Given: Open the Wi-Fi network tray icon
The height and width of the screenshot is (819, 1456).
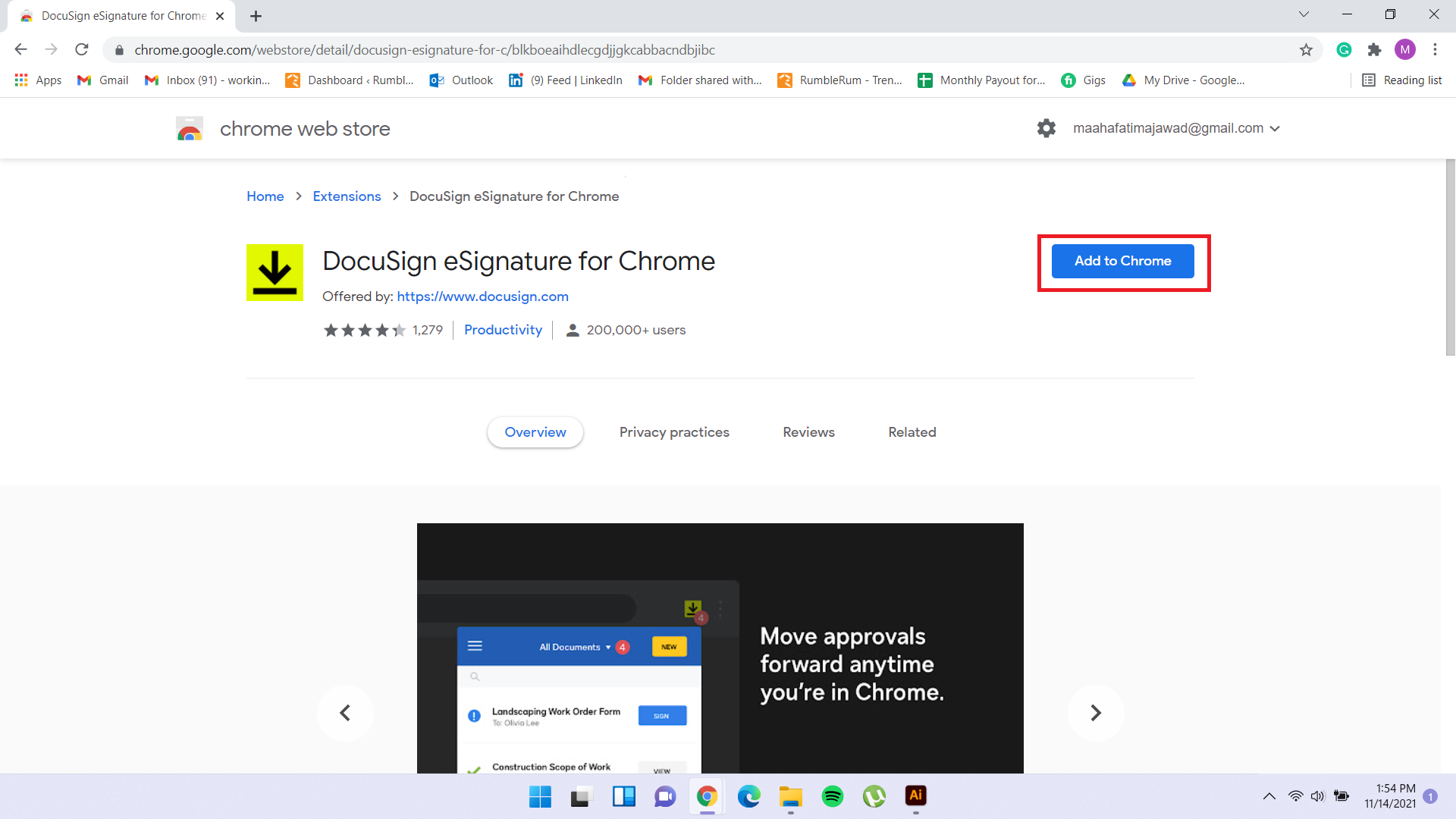Looking at the screenshot, I should coord(1296,796).
